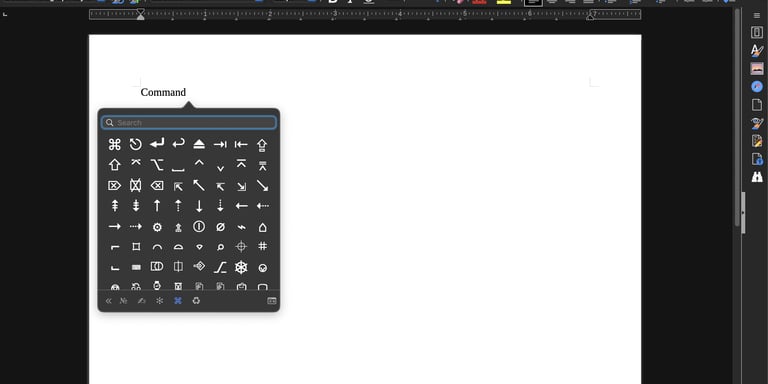Insert the solid rightwards arrow symbol

(x=115, y=226)
